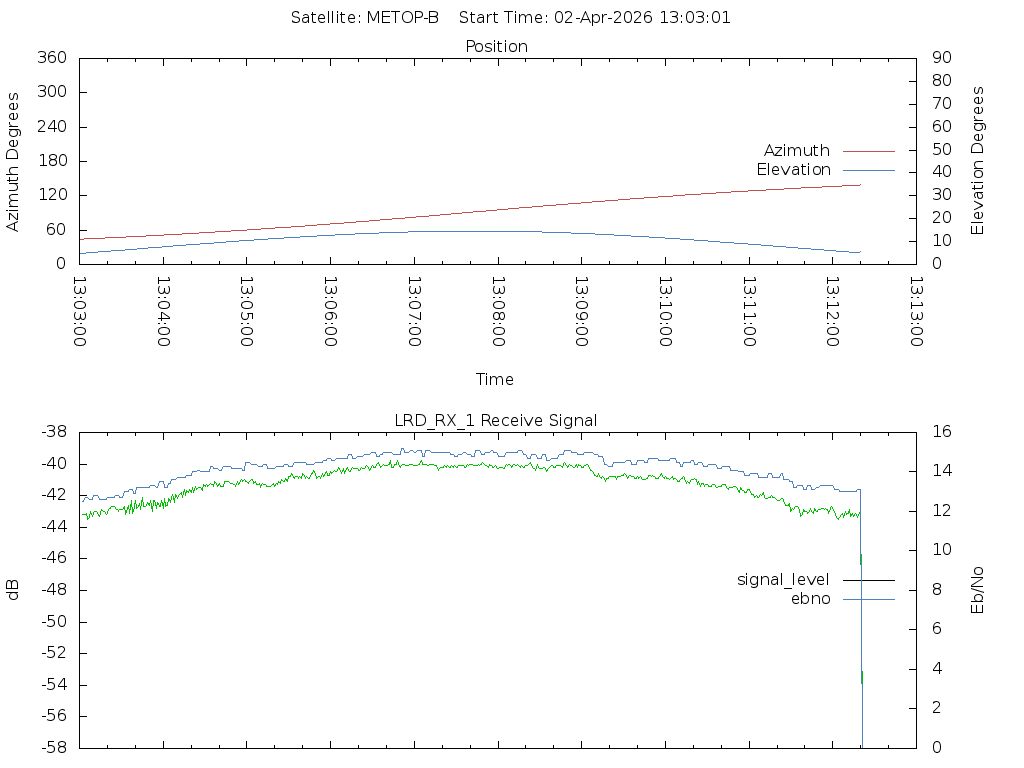
Task: Select the Elevation legend label
Action: (x=793, y=170)
